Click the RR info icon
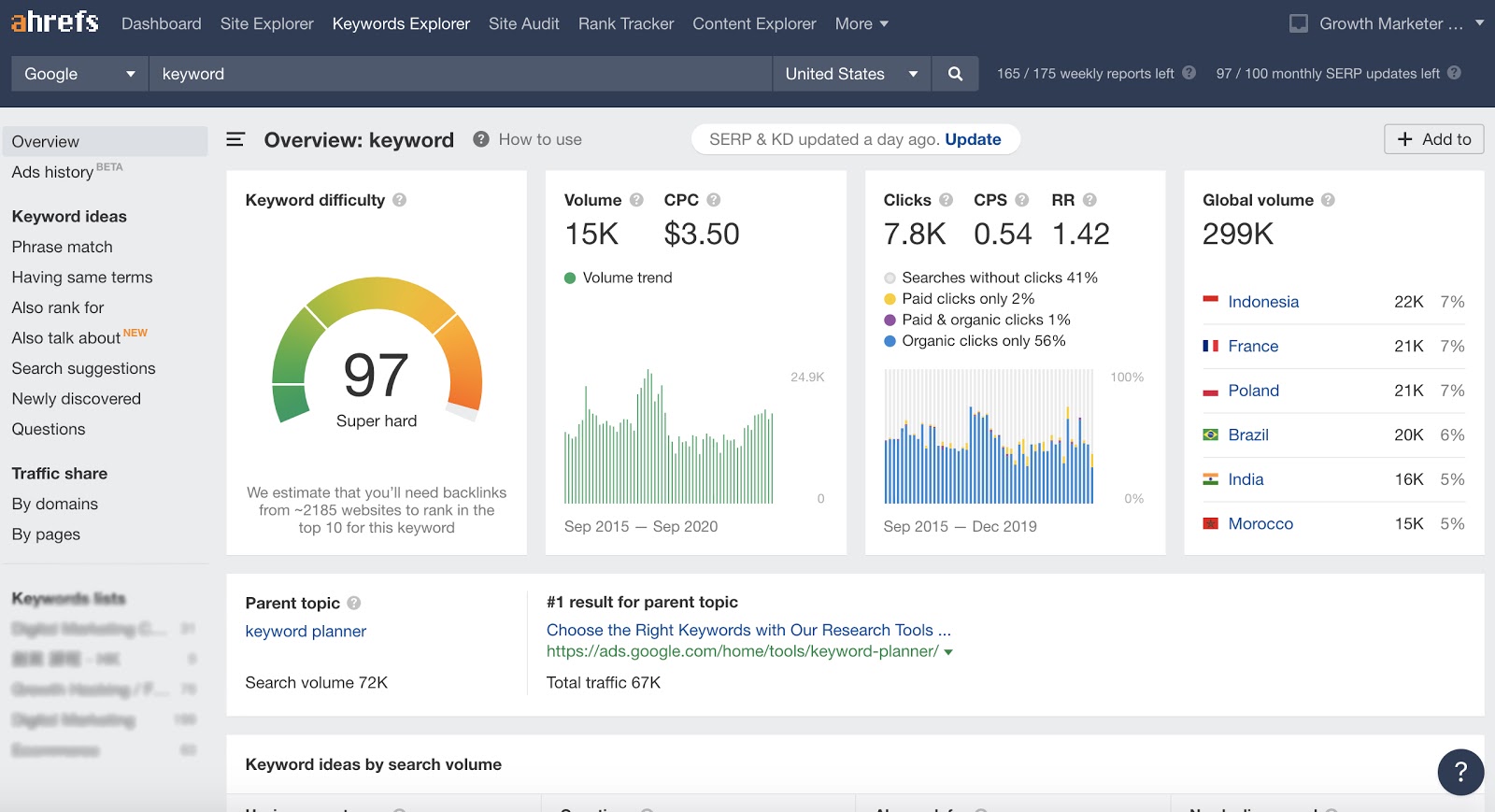The image size is (1495, 812). coord(1089,200)
